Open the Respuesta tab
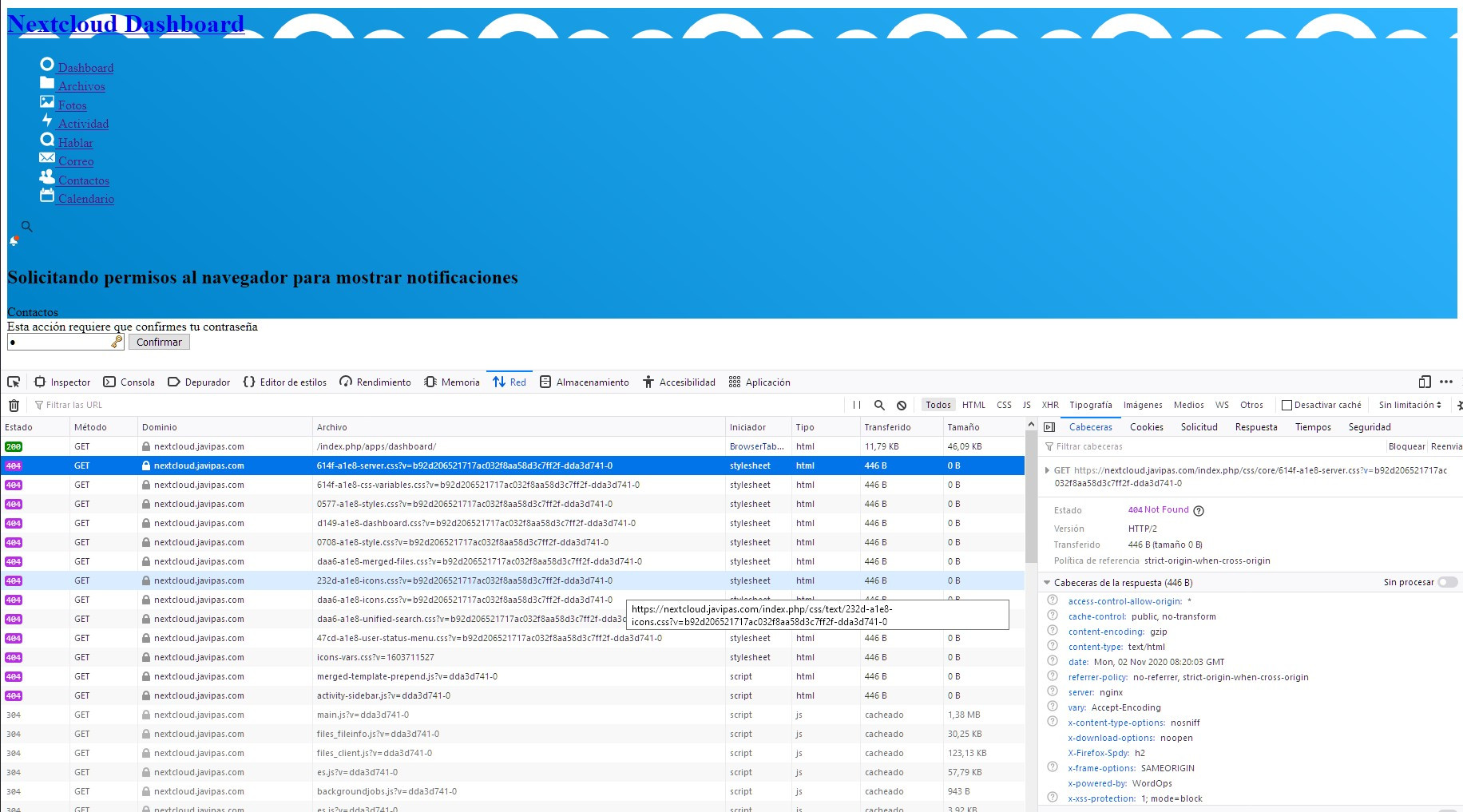 [1255, 428]
